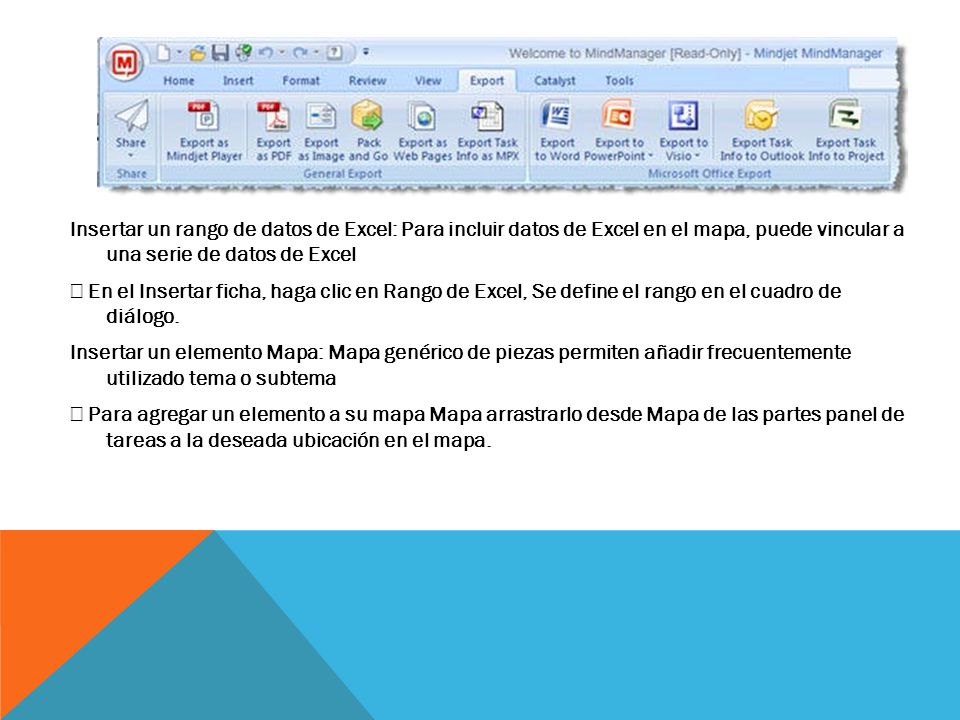Click the Share paper plane icon
This screenshot has width=960, height=720.
pyautogui.click(x=131, y=115)
